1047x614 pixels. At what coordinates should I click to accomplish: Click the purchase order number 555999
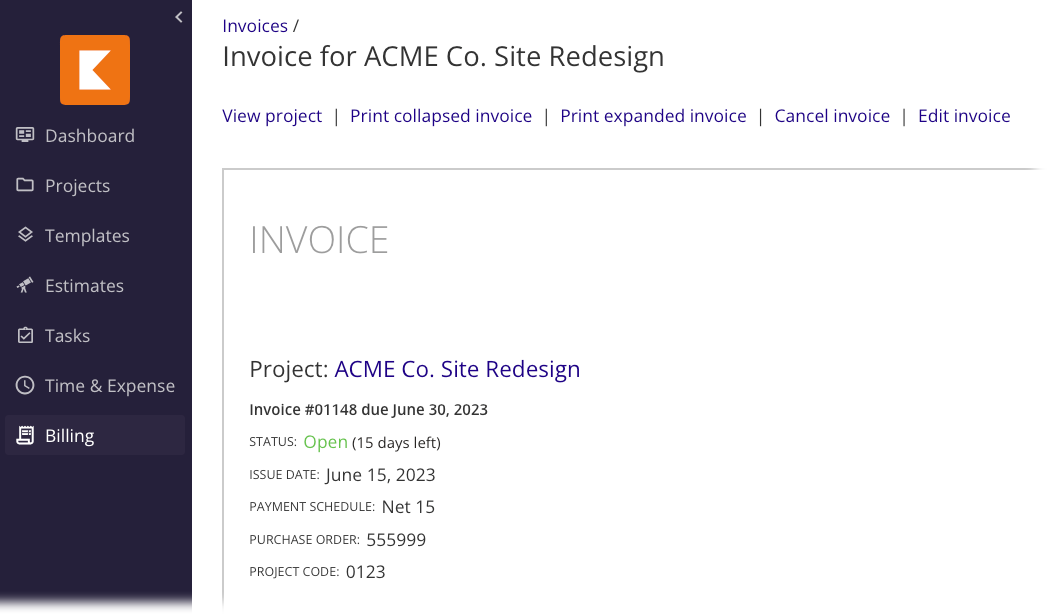(x=396, y=540)
